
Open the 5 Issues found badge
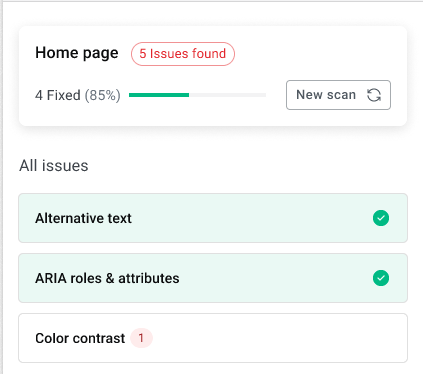tap(183, 54)
